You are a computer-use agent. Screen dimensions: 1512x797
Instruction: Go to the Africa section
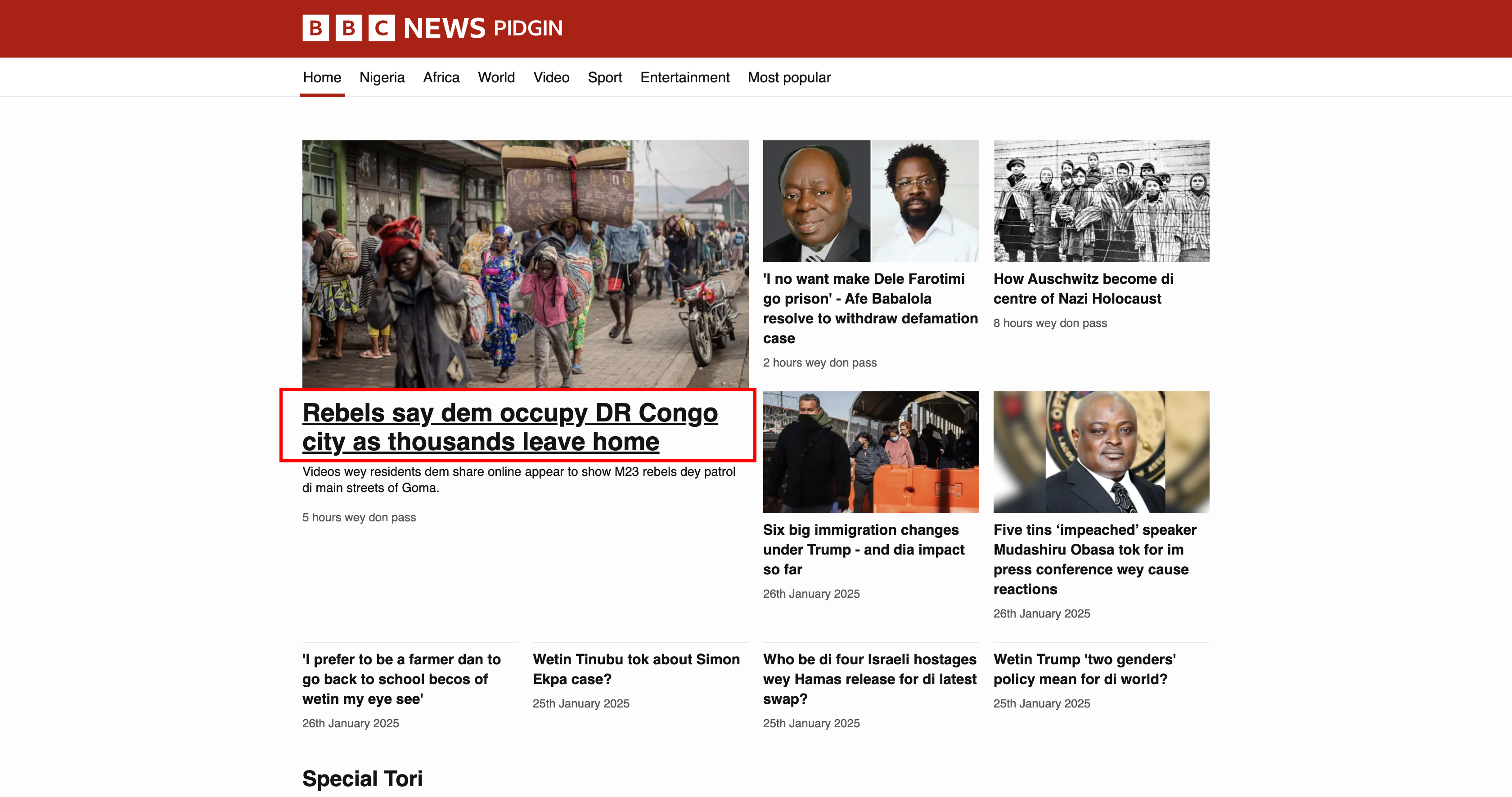441,77
